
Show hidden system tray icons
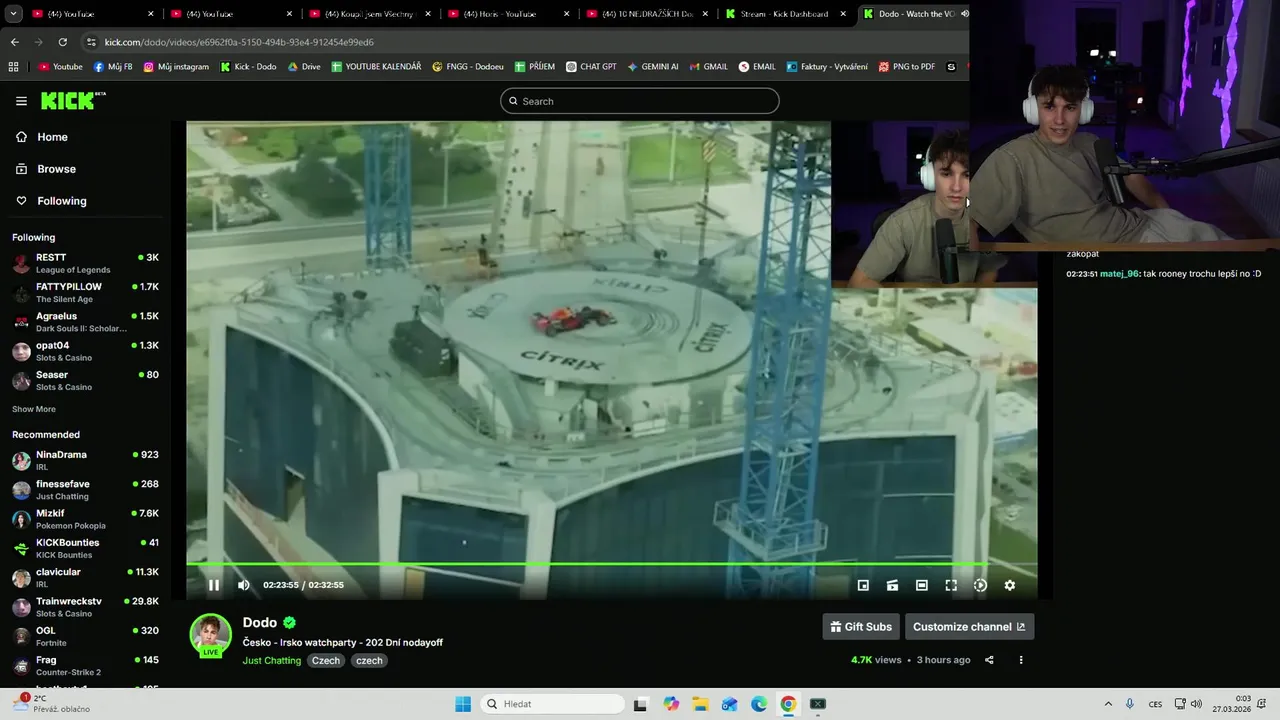pyautogui.click(x=1108, y=704)
